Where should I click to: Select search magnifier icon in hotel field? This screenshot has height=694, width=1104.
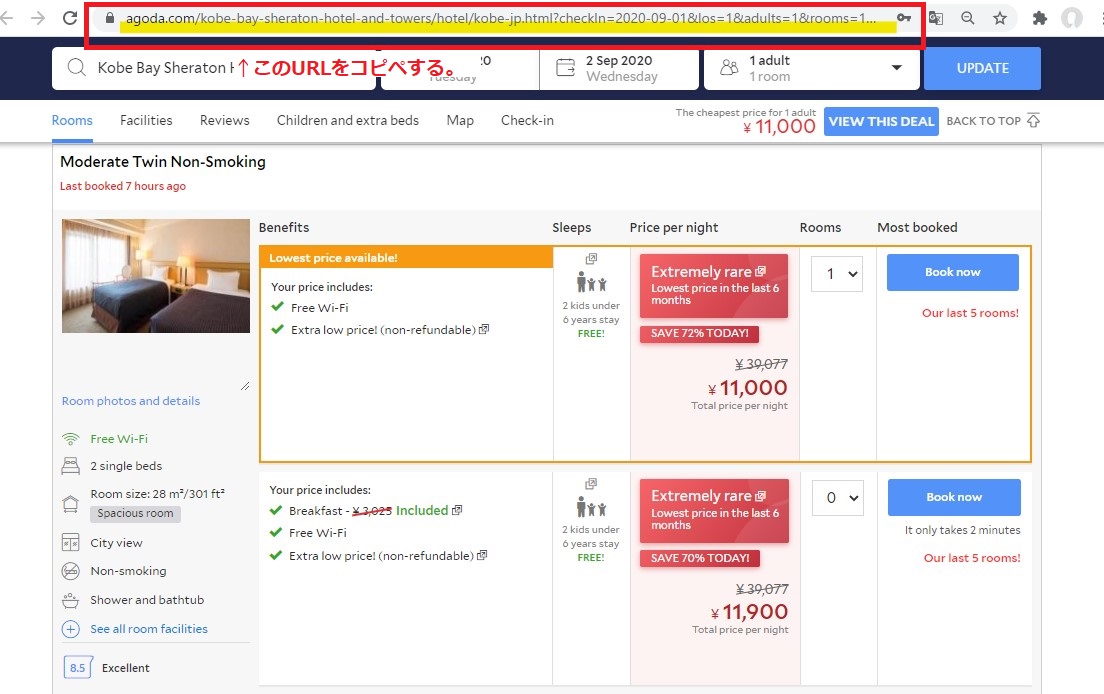tap(76, 68)
